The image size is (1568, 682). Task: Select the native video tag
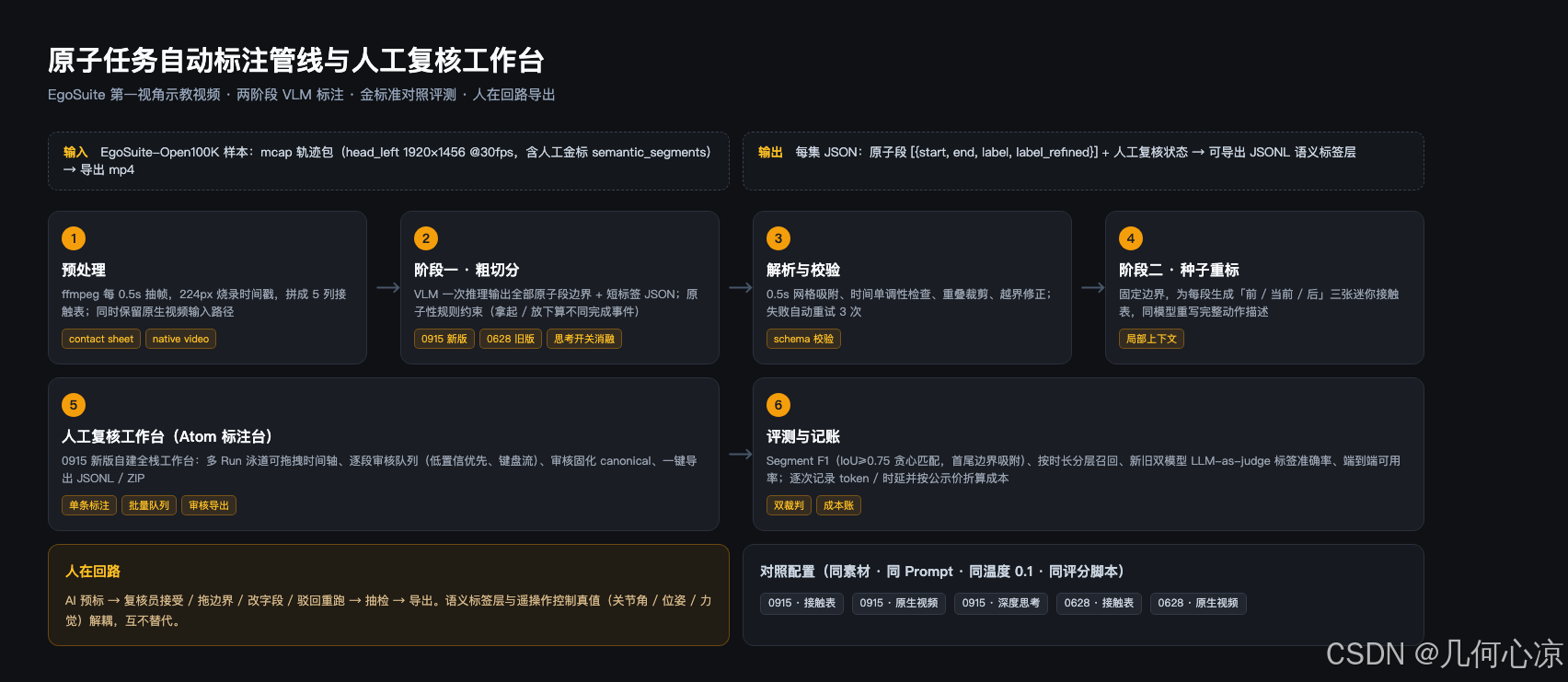click(180, 339)
